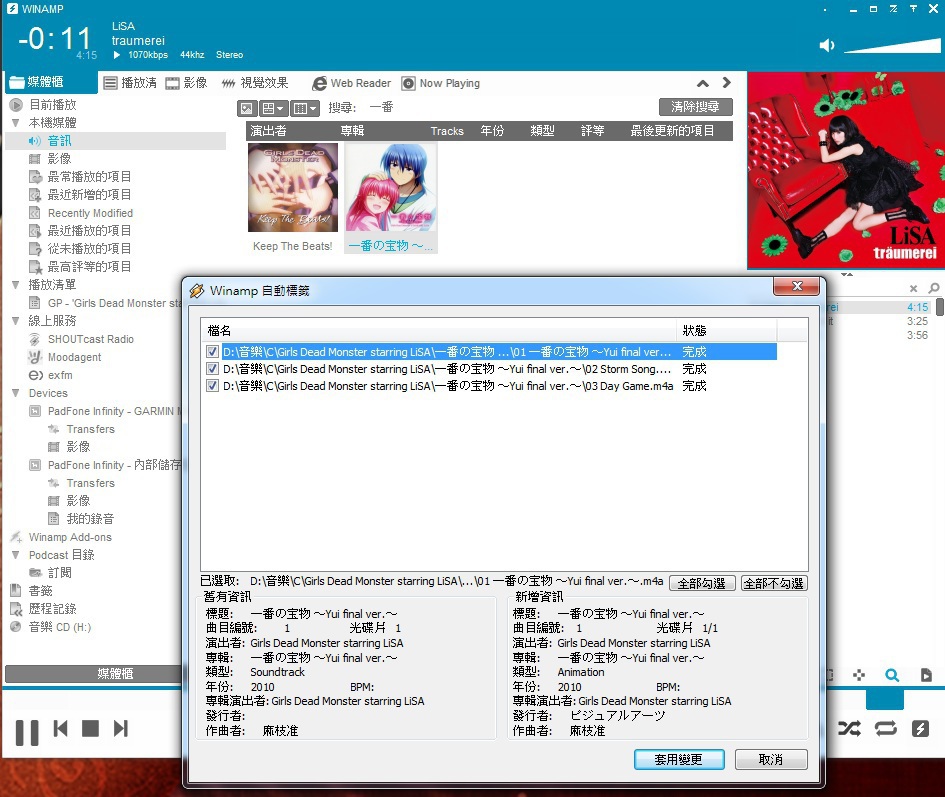Click the 全部不勾選 button

[x=774, y=584]
